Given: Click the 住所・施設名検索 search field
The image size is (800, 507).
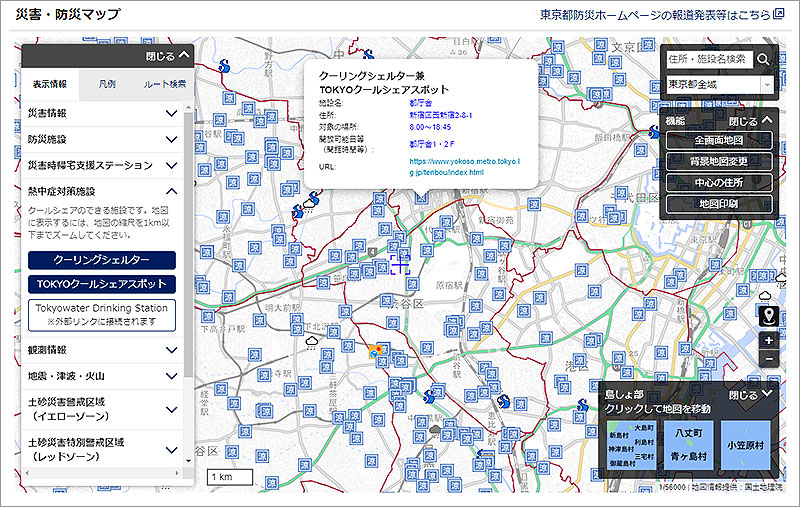Looking at the screenshot, I should [708, 60].
